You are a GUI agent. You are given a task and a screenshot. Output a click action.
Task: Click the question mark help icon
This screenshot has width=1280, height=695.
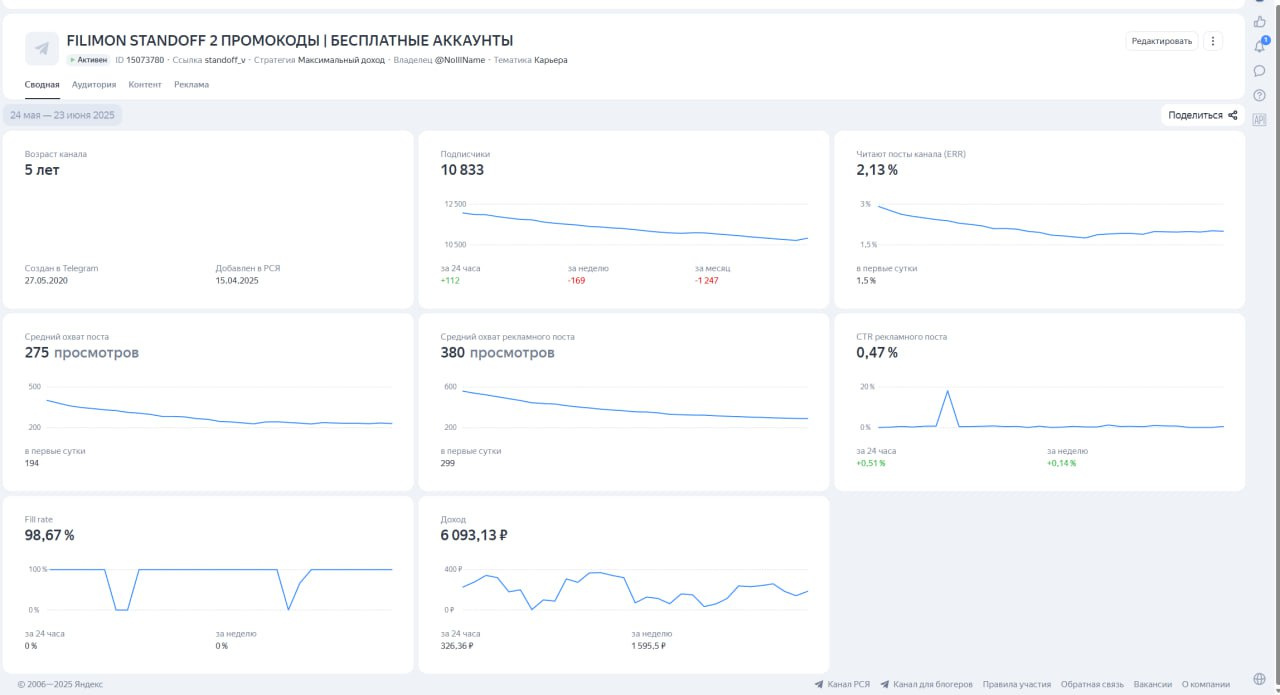click(1259, 96)
